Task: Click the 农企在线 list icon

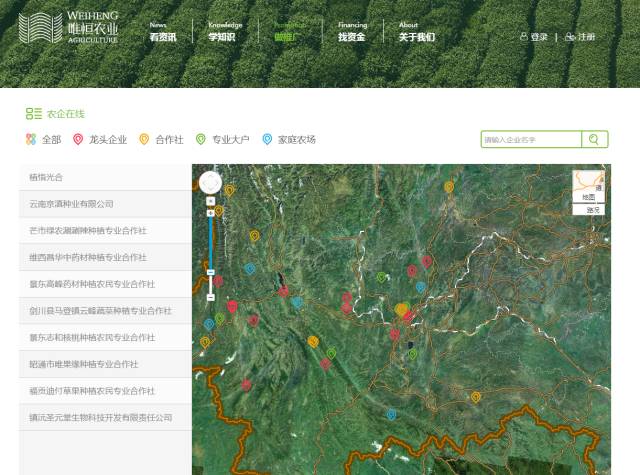Action: click(33, 114)
